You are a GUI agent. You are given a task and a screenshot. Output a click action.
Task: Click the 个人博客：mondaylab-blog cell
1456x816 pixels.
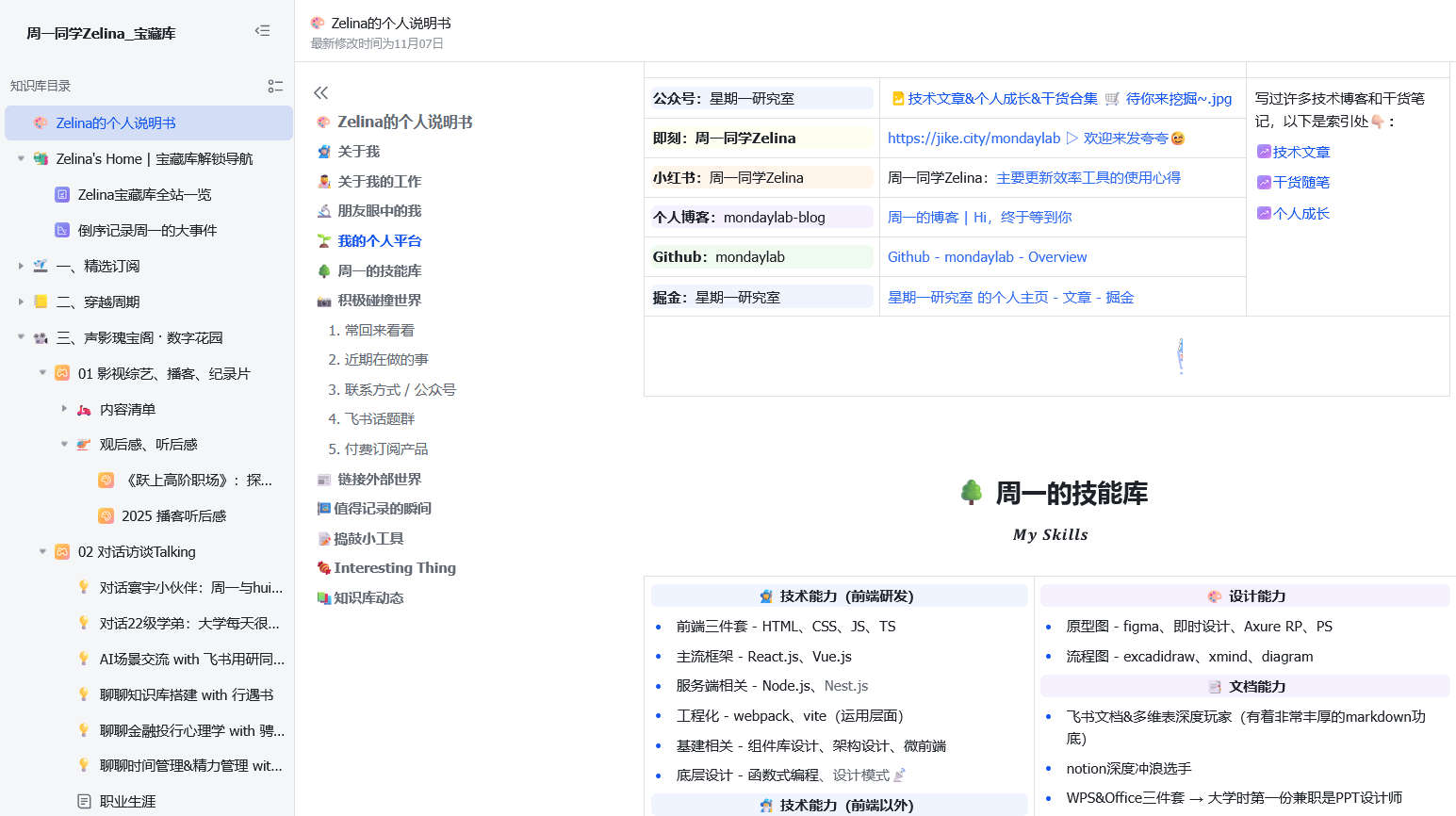[761, 217]
